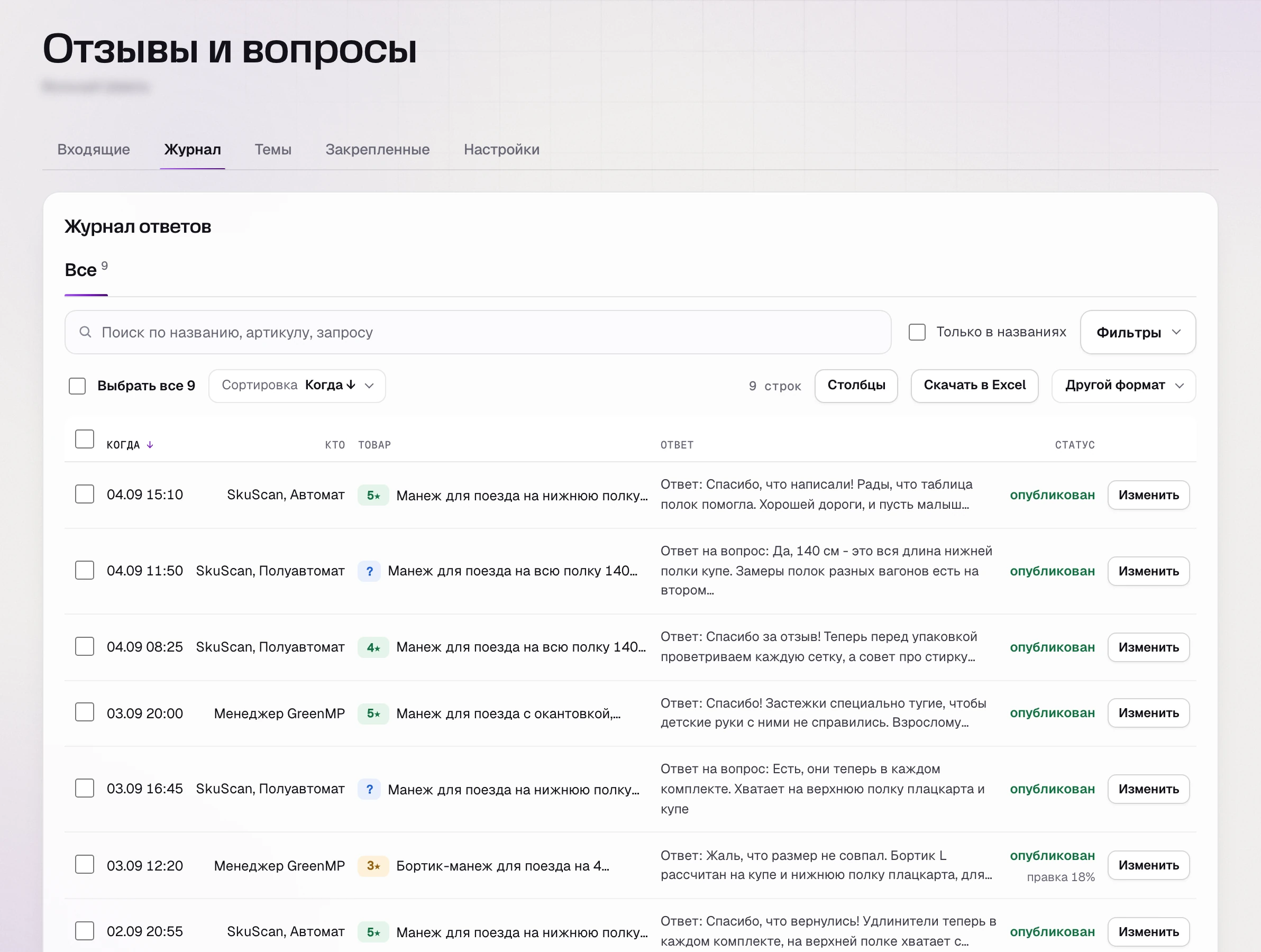The height and width of the screenshot is (952, 1261).
Task: Click product 'Манеж для поезда с окантовкой,…'
Action: [508, 713]
